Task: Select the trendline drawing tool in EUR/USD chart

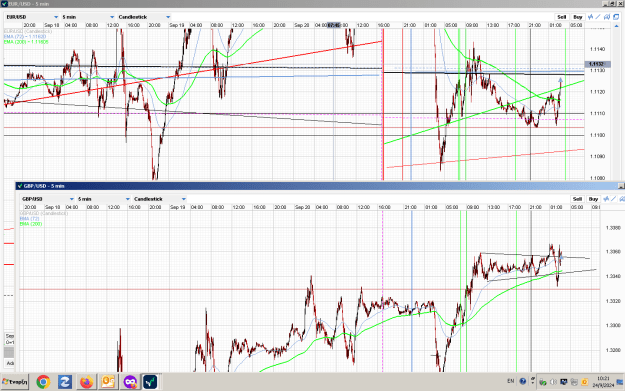Action: click(598, 17)
